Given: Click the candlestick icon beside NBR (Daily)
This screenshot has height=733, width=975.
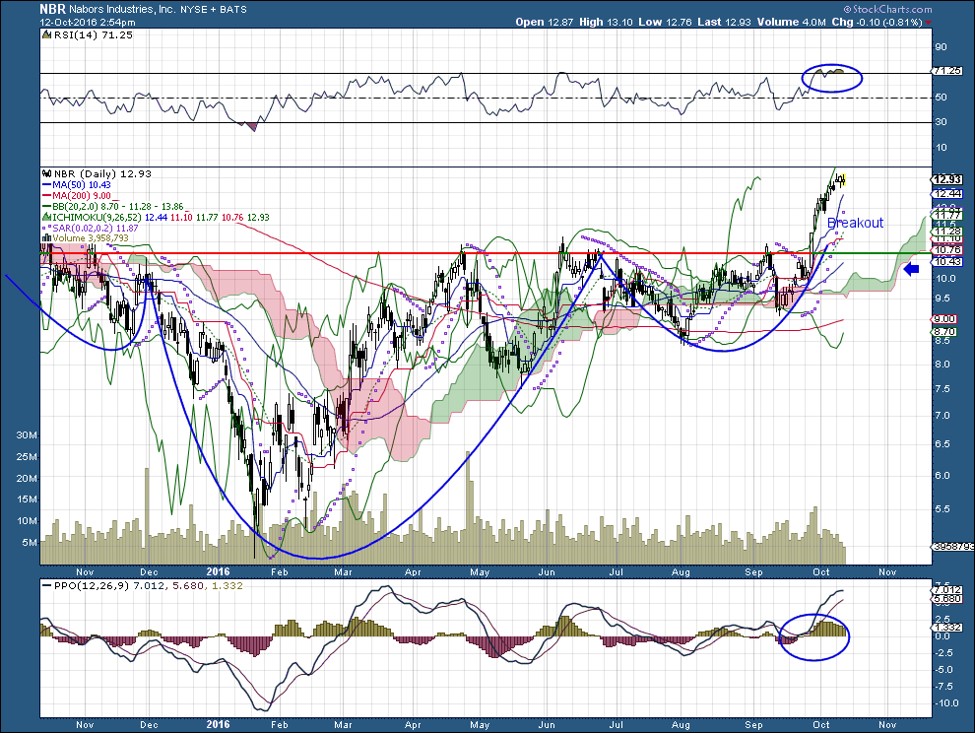Looking at the screenshot, I should 46,174.
